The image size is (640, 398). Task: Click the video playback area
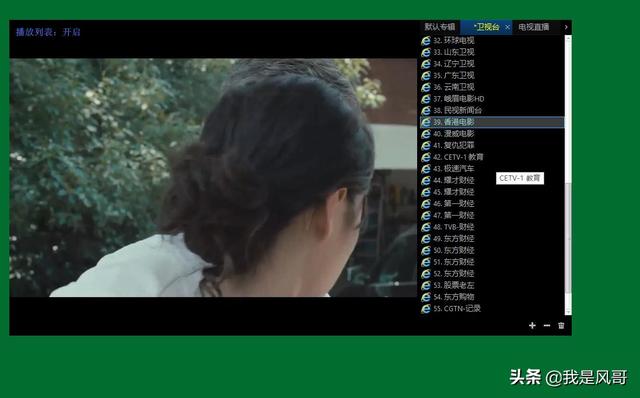point(213,178)
